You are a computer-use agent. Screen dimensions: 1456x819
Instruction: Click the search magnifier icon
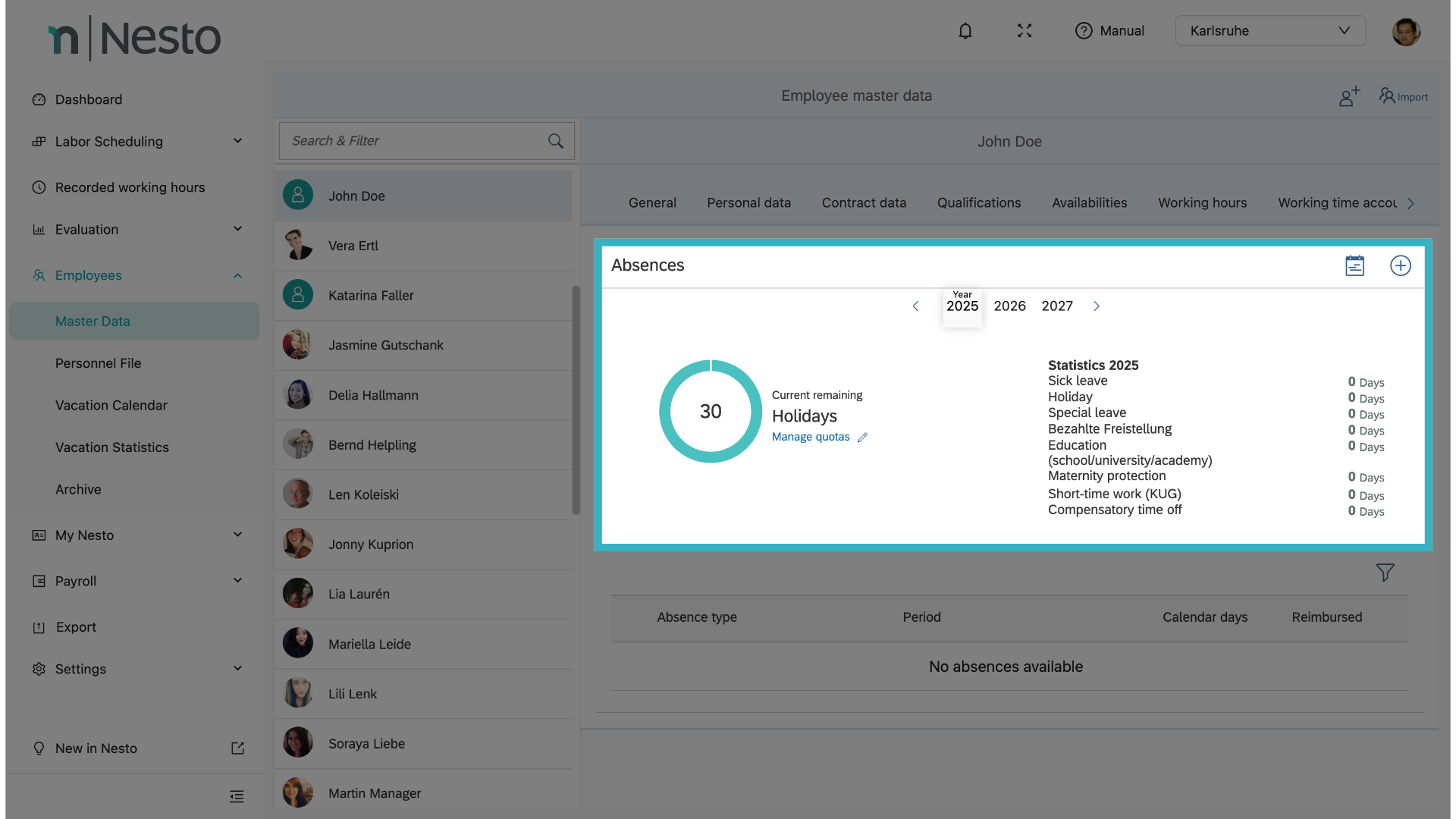[556, 141]
